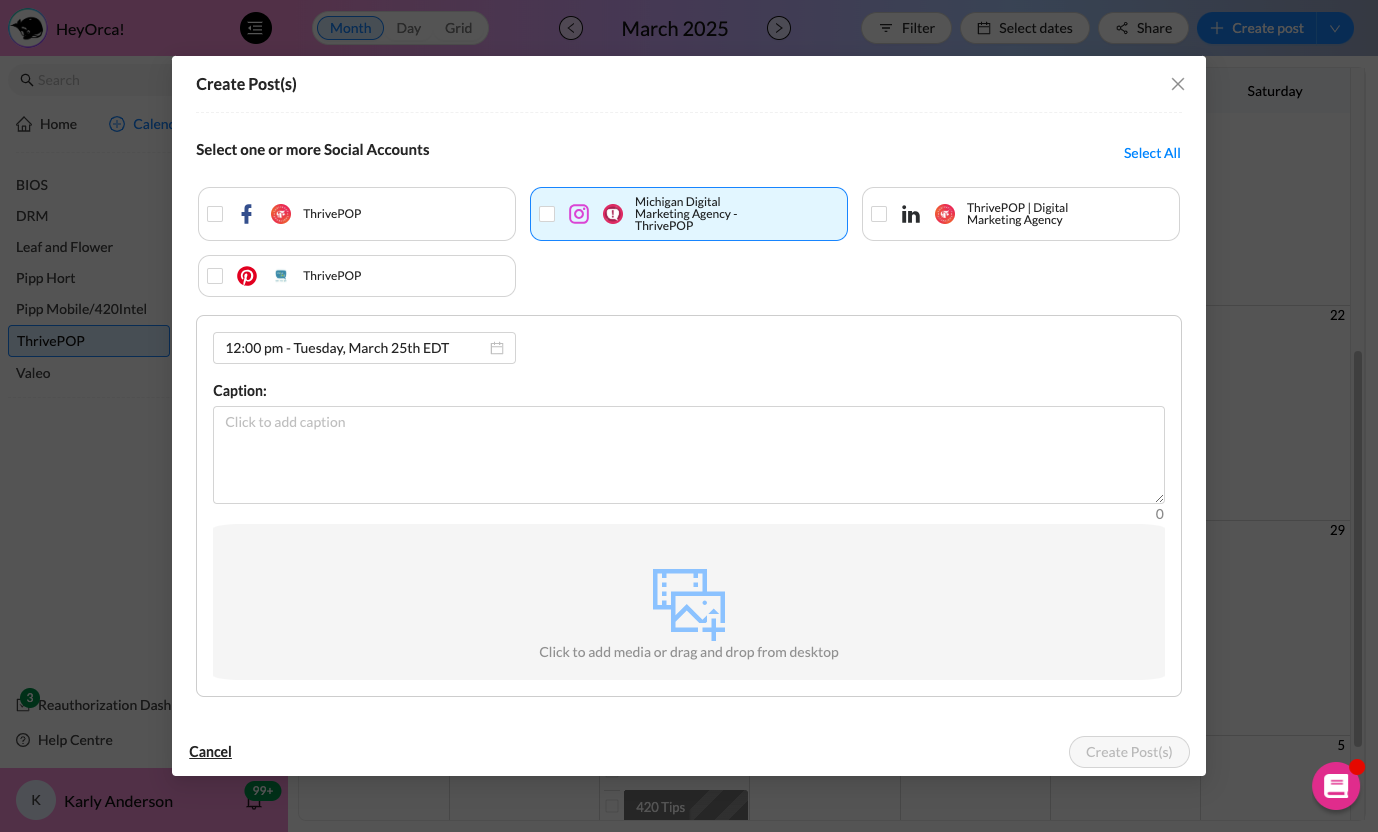The height and width of the screenshot is (832, 1378).
Task: Click the Create post button
Action: point(1257,28)
